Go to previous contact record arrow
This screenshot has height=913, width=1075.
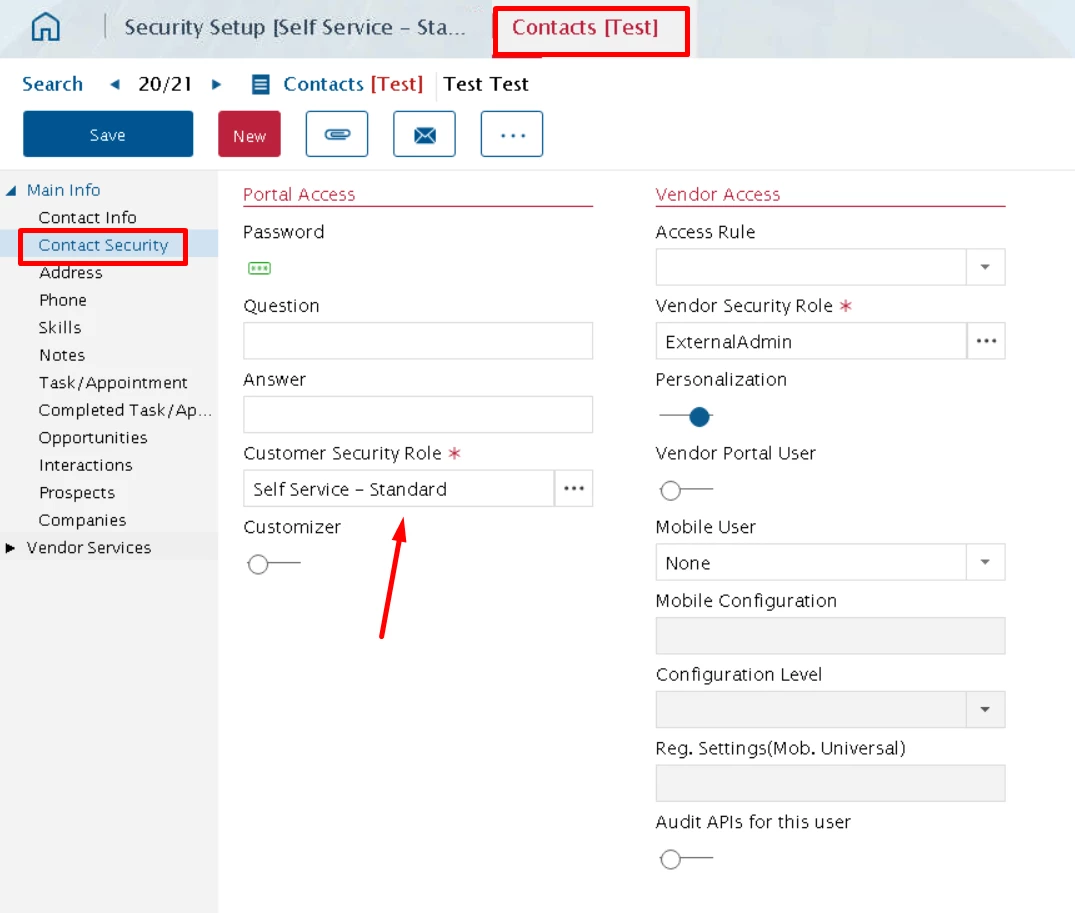click(x=114, y=85)
